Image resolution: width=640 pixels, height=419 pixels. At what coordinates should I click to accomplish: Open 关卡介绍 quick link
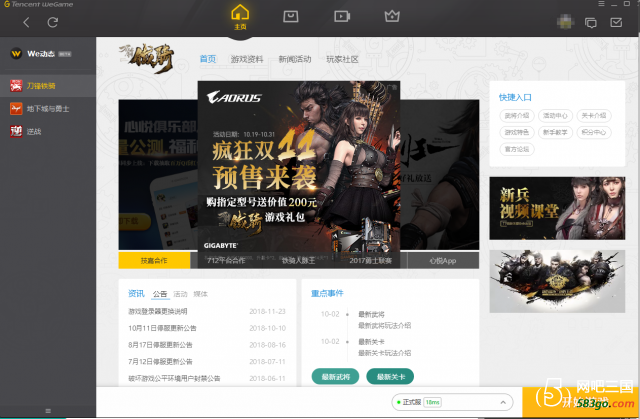594,116
